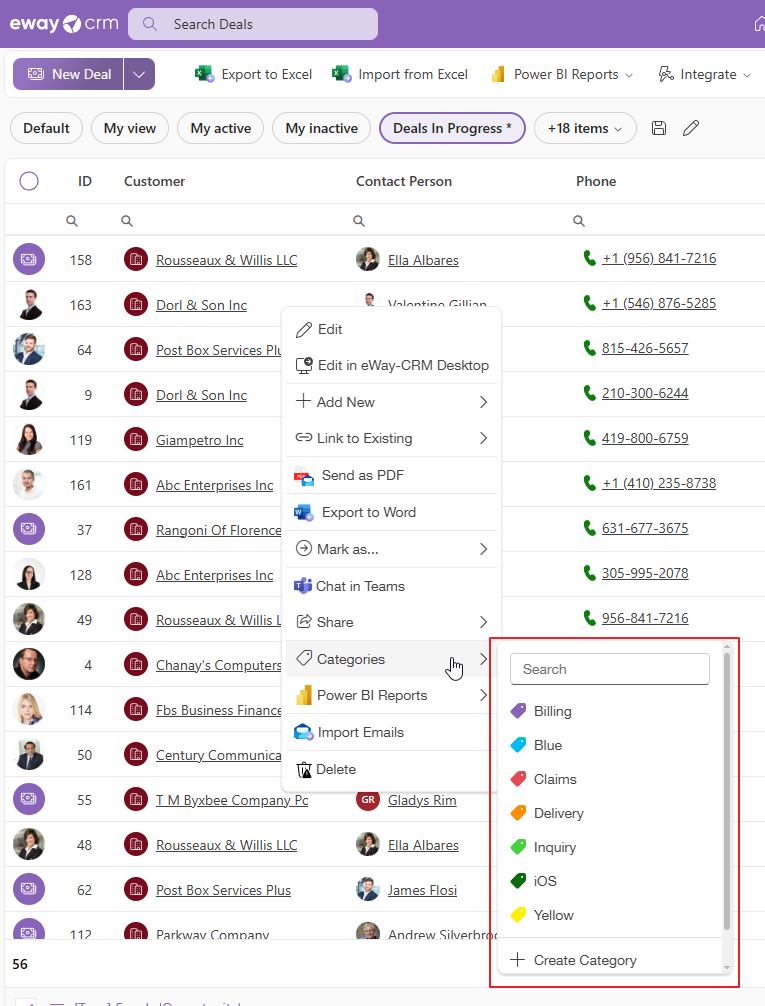
Task: Choose Chat in Teams
Action: (391, 586)
